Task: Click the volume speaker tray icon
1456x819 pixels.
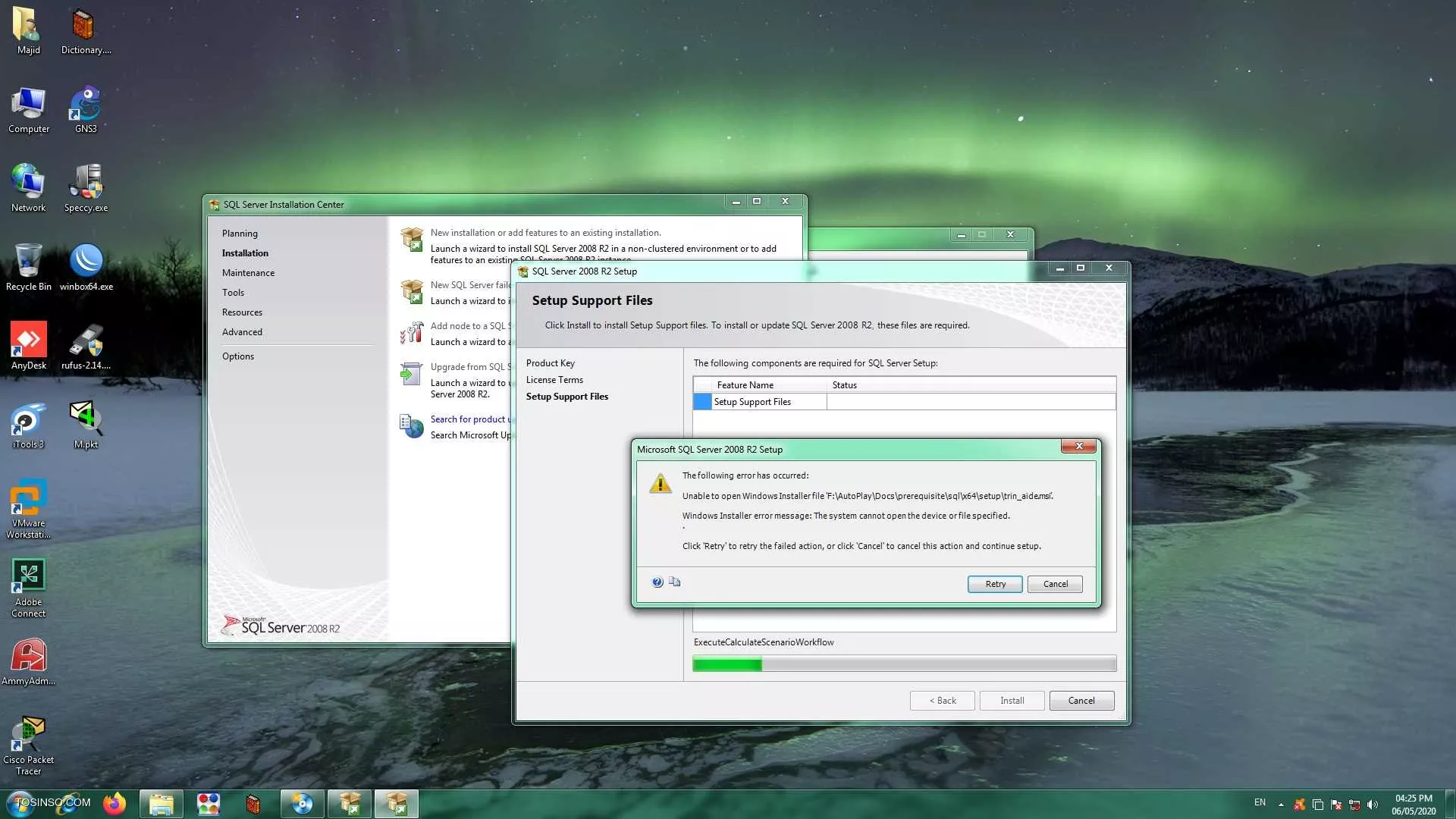Action: [1372, 805]
